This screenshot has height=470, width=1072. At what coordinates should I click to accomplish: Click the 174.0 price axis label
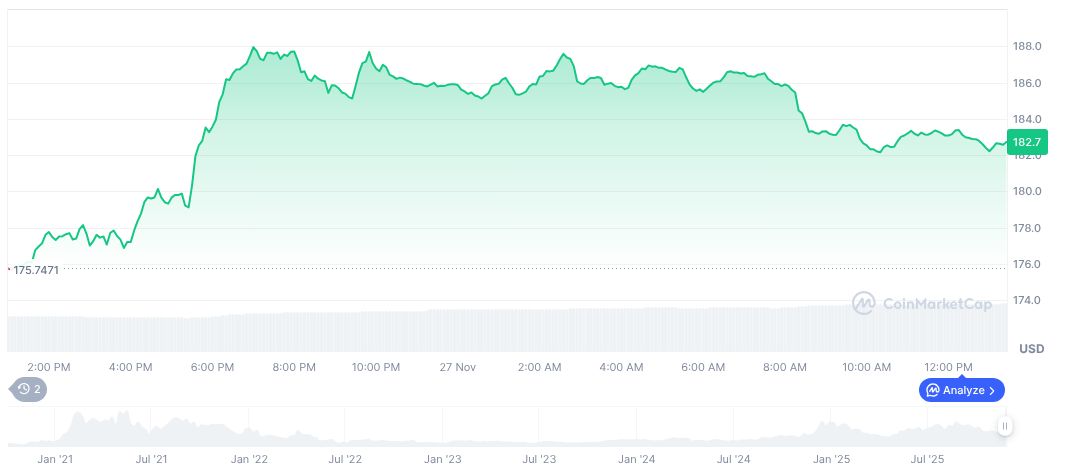pos(1028,301)
